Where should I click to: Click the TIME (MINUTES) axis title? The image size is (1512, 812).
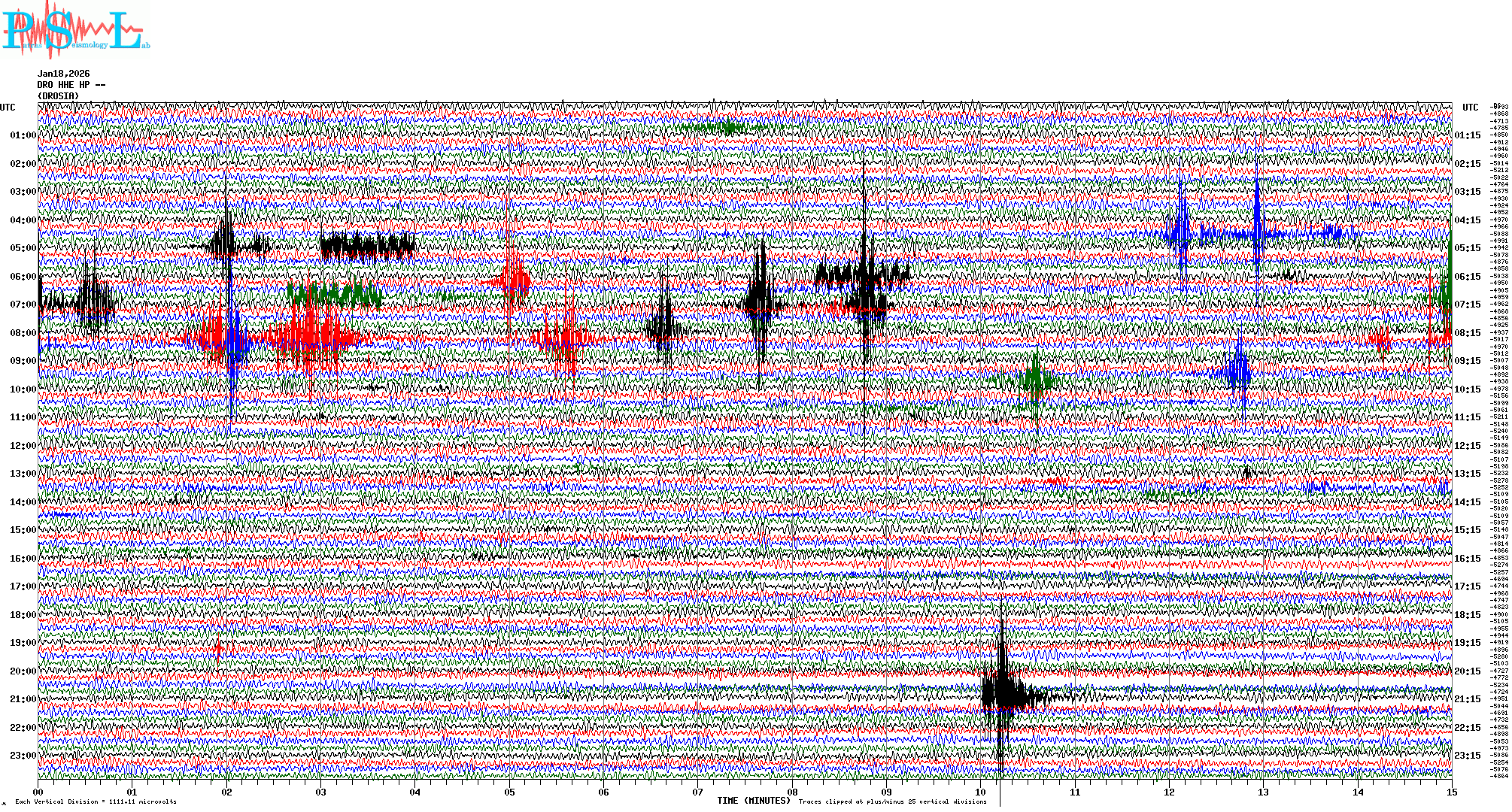point(754,801)
